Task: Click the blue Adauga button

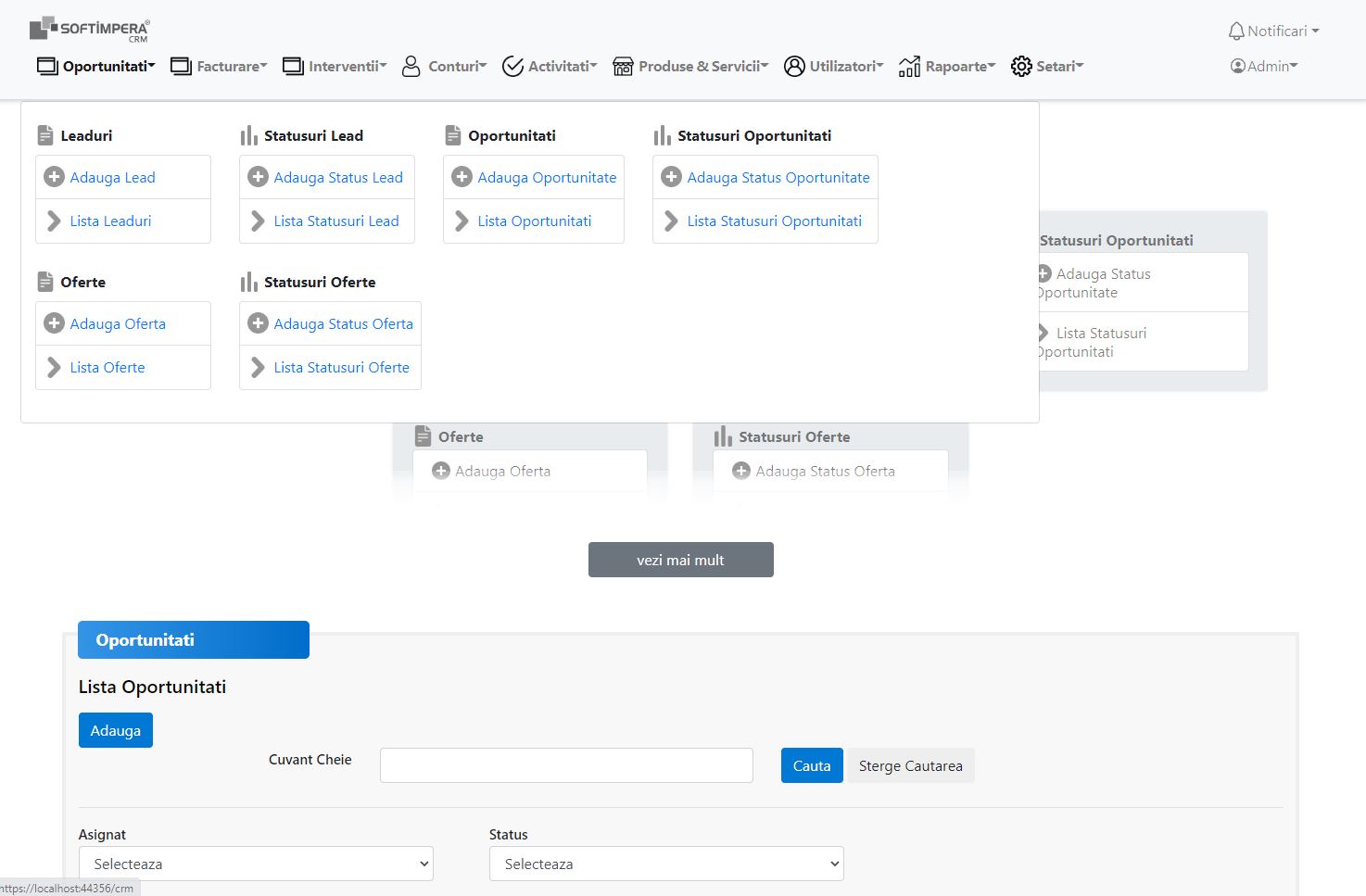Action: click(116, 730)
